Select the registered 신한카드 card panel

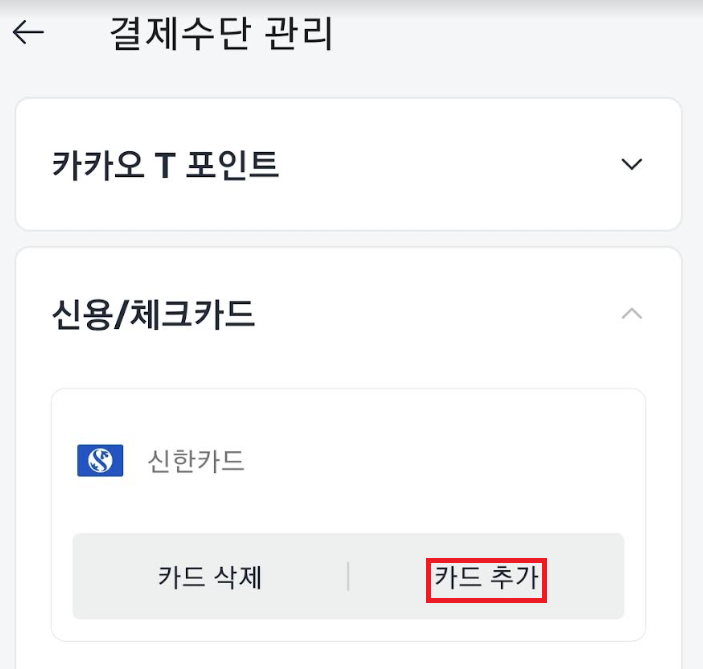pos(348,515)
